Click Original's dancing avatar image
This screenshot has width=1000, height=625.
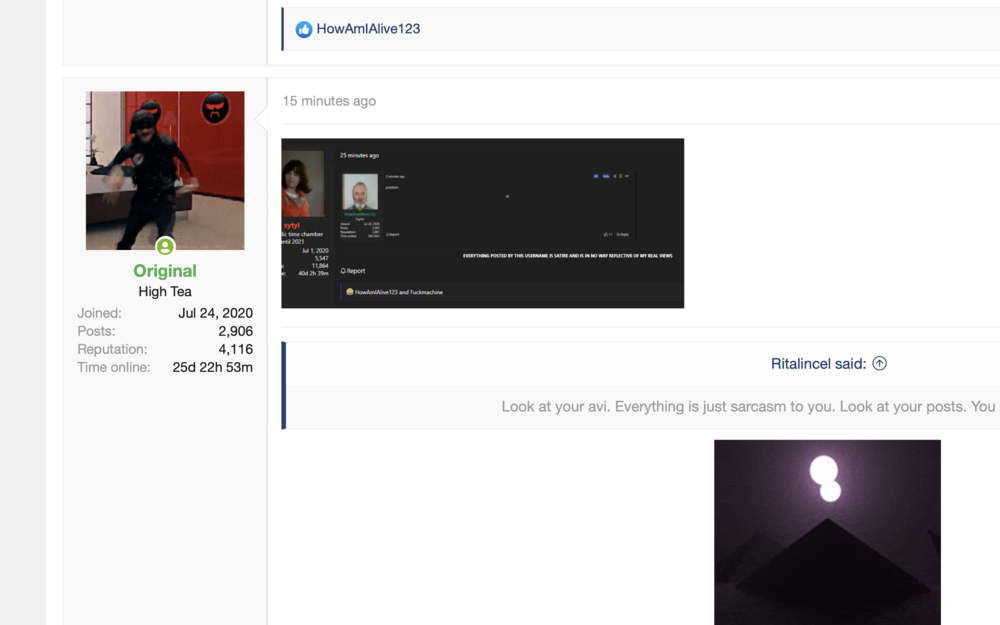pyautogui.click(x=165, y=170)
